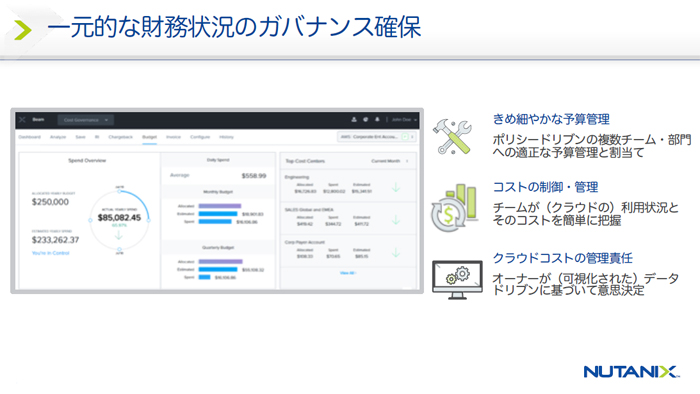Click the green badge in account selector
This screenshot has height=394, width=700.
405,137
